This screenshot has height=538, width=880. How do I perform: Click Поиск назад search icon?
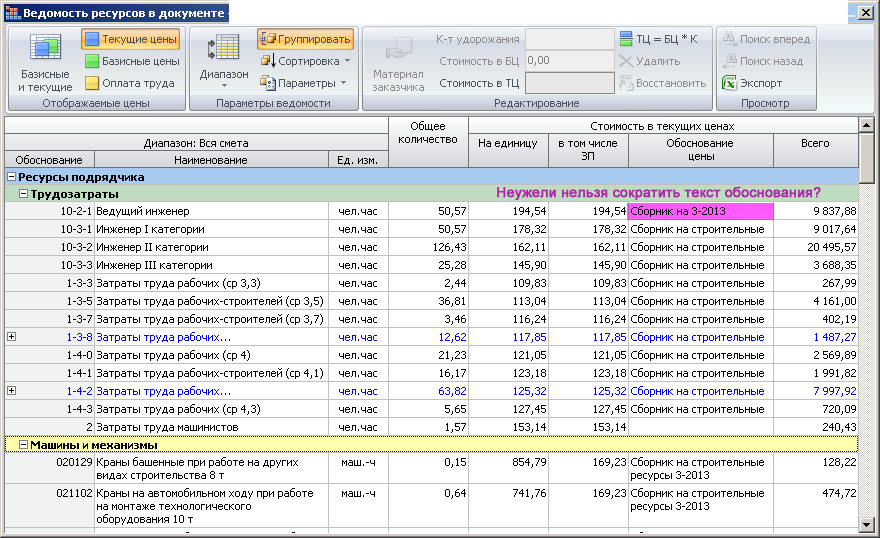point(729,61)
